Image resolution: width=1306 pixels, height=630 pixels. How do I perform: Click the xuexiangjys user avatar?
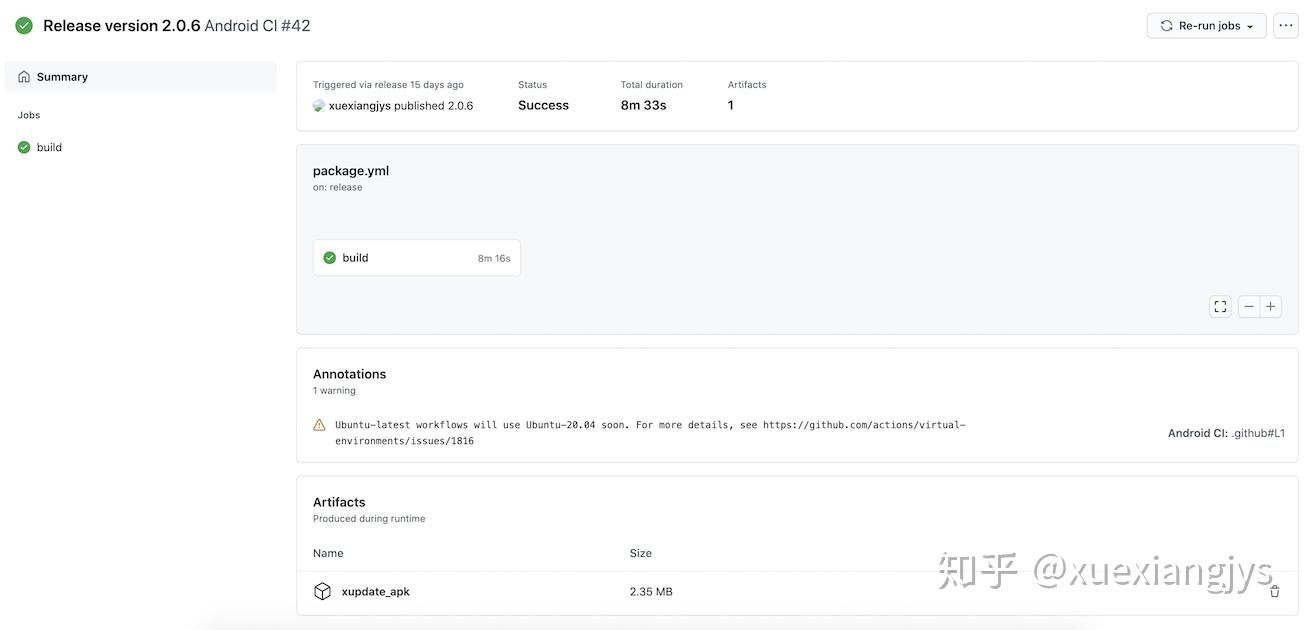tap(319, 106)
